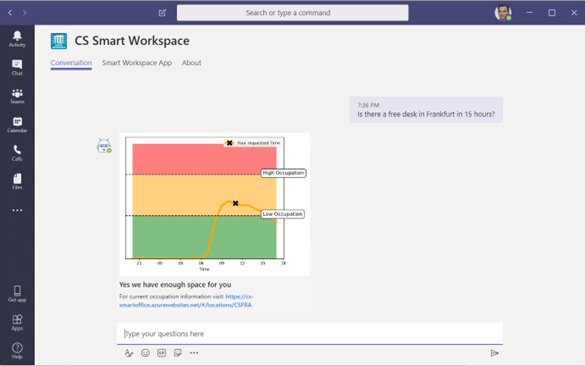This screenshot has height=366, width=585.
Task: Click the new chat compose icon
Action: (x=162, y=13)
